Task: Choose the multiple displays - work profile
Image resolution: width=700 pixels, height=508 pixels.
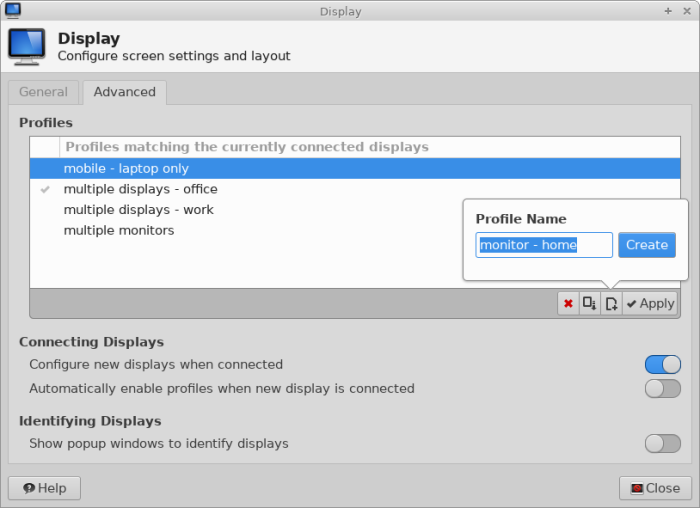Action: tap(138, 210)
